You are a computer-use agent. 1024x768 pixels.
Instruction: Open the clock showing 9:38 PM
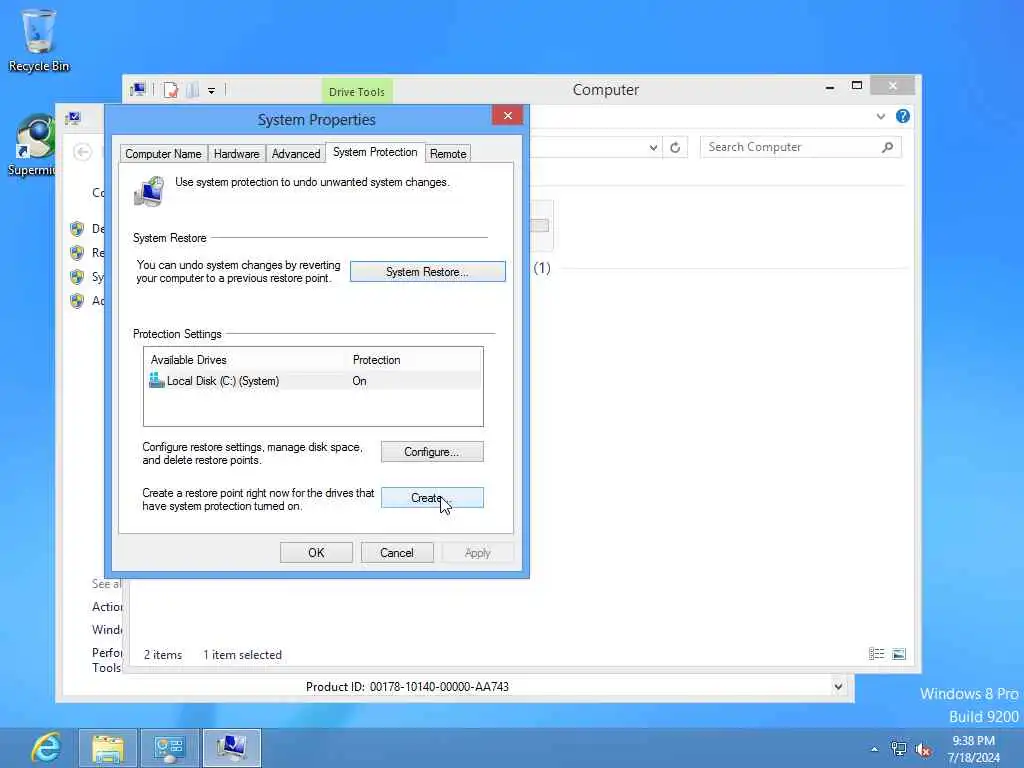973,749
